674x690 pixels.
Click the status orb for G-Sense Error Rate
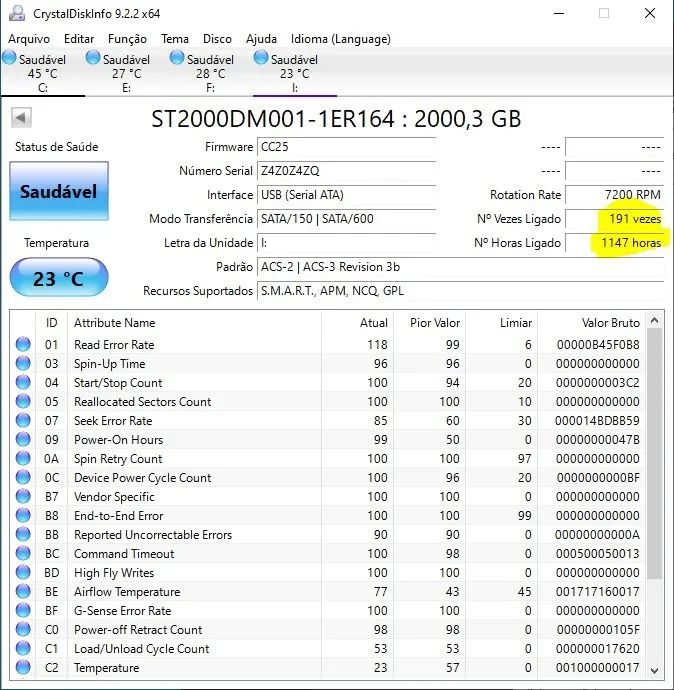23,610
